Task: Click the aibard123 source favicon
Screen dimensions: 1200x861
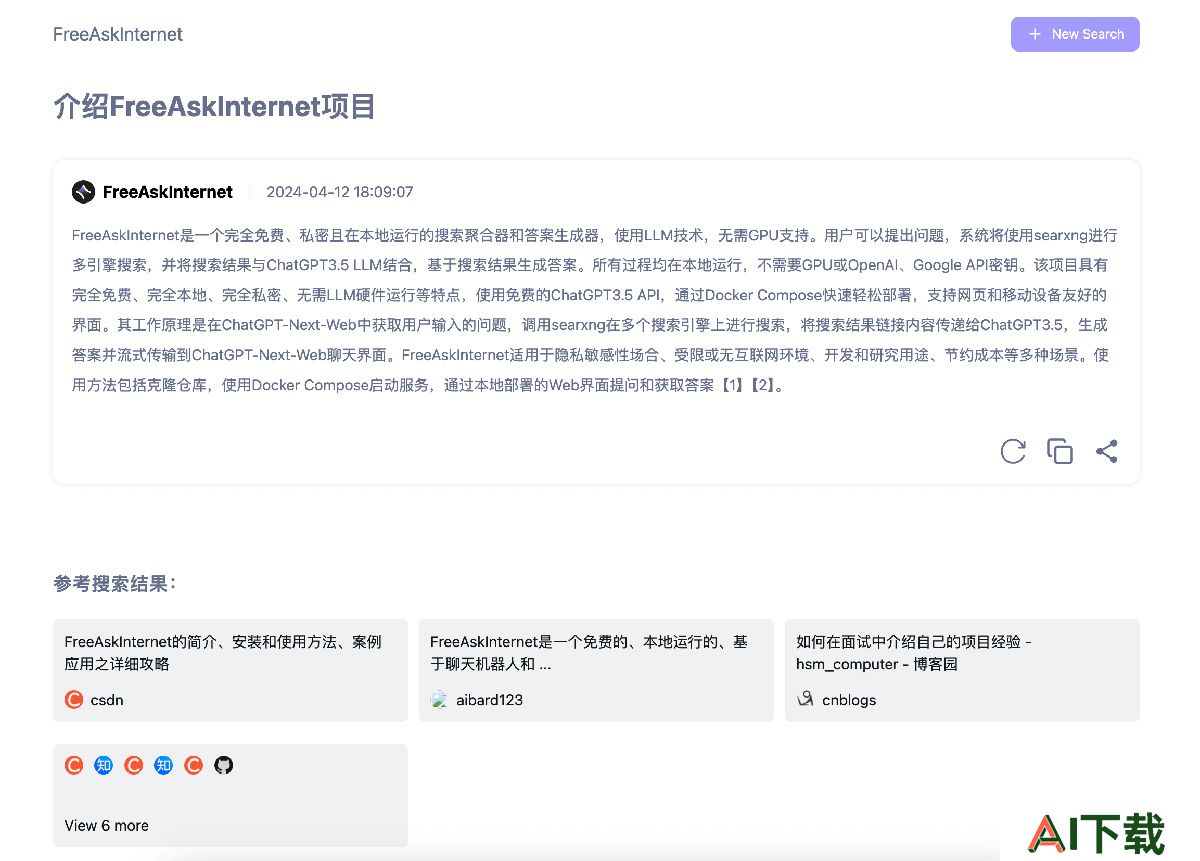Action: point(439,700)
